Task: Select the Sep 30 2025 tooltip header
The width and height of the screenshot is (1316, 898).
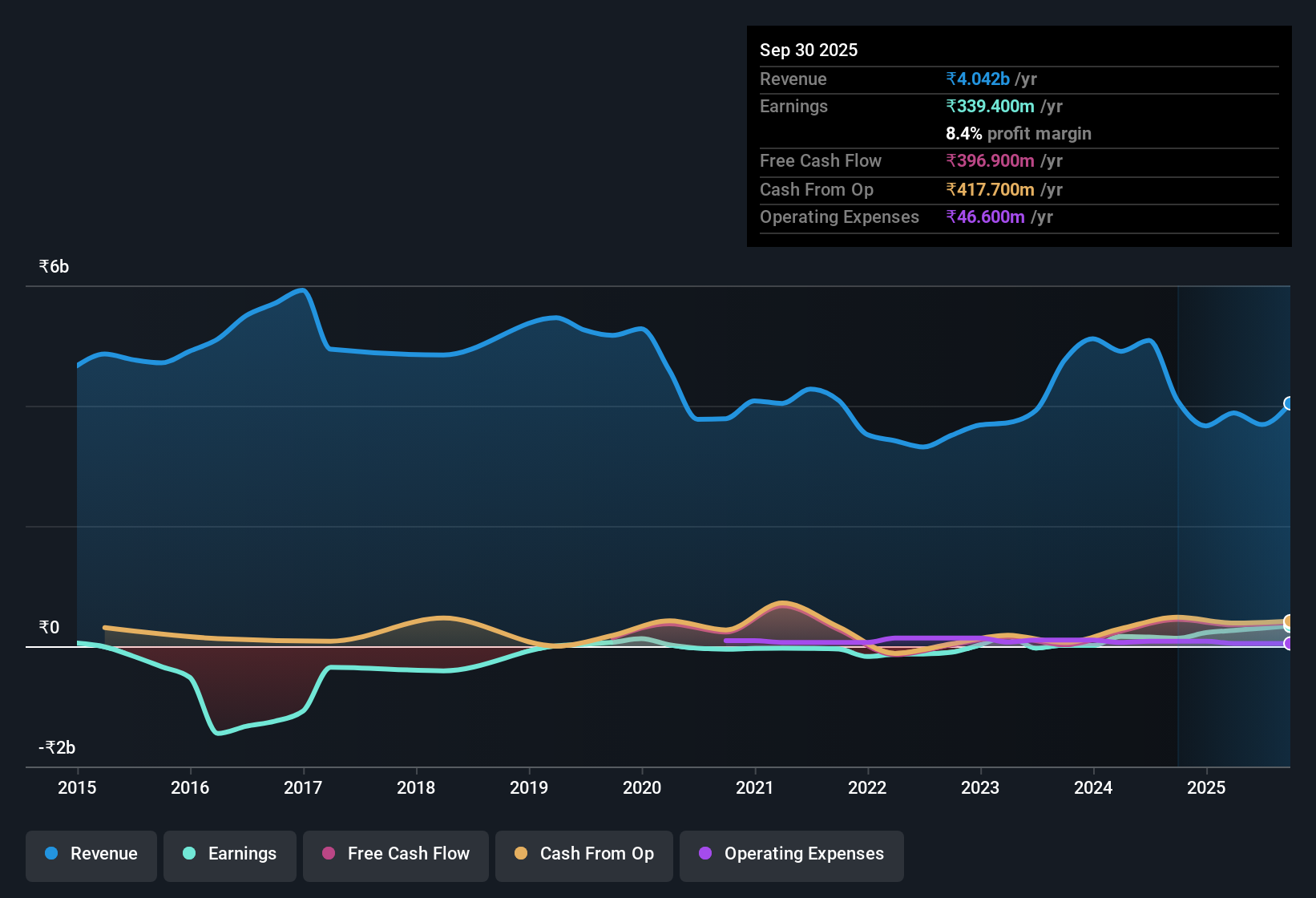Action: coord(809,50)
